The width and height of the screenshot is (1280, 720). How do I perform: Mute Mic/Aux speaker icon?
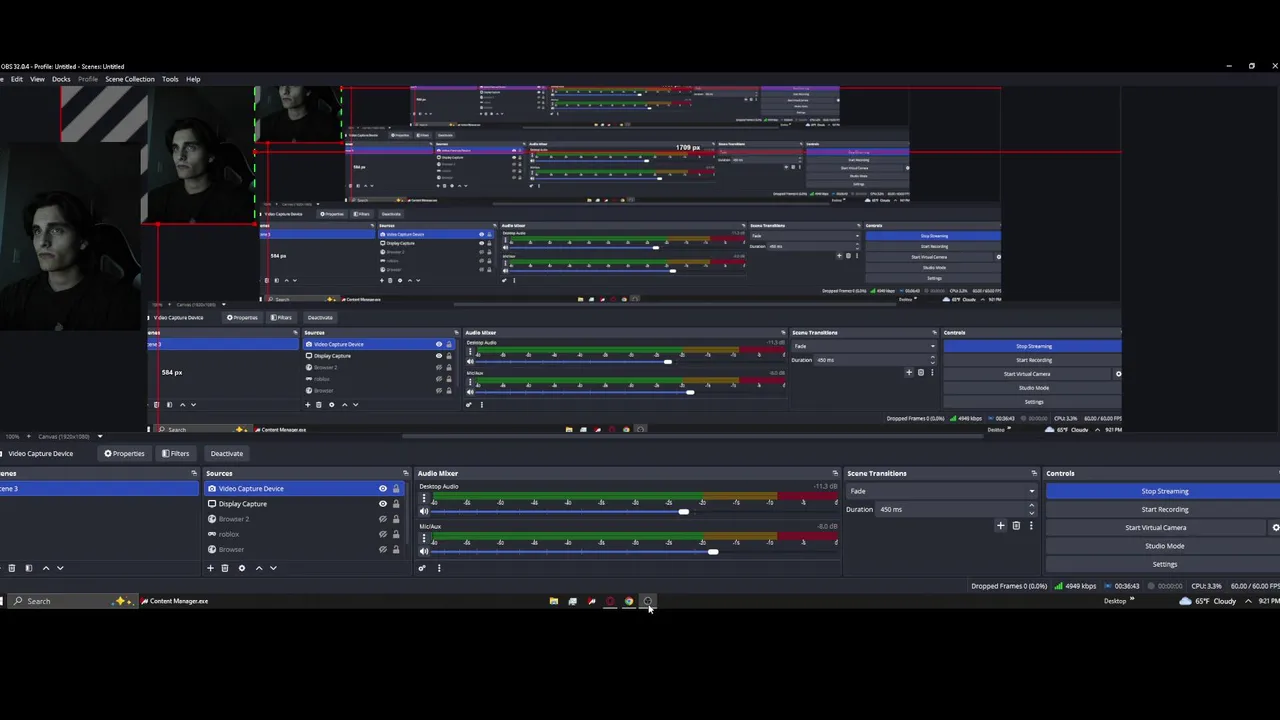(424, 551)
